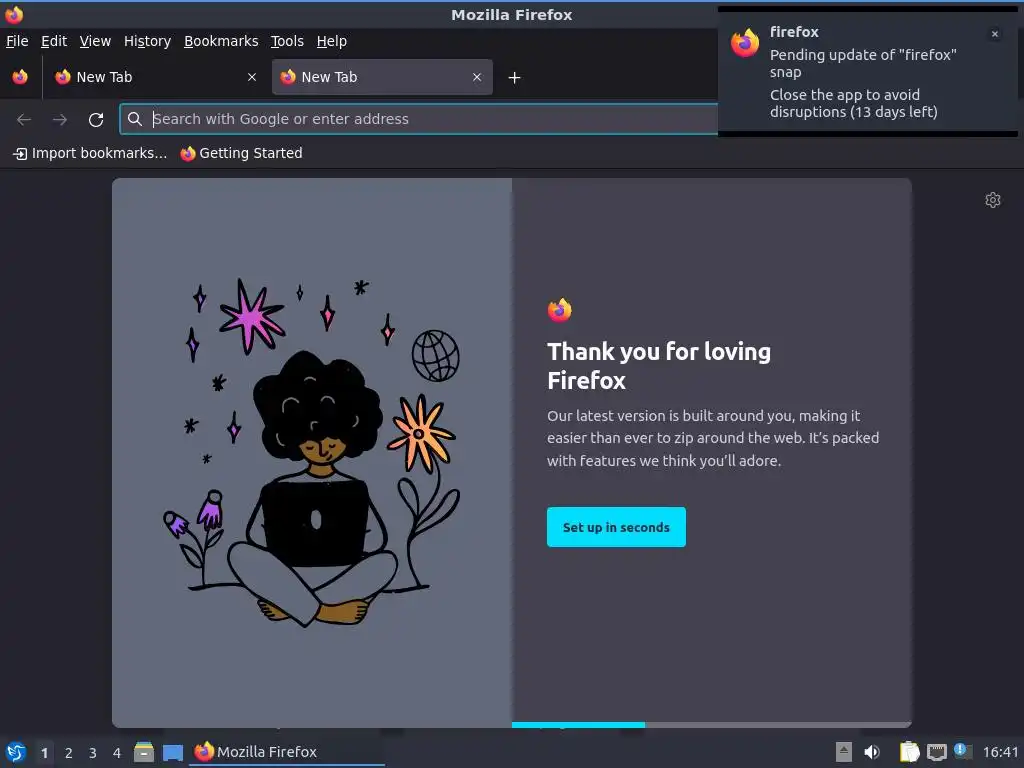Image resolution: width=1024 pixels, height=768 pixels.
Task: Open the File menu
Action: 17,41
